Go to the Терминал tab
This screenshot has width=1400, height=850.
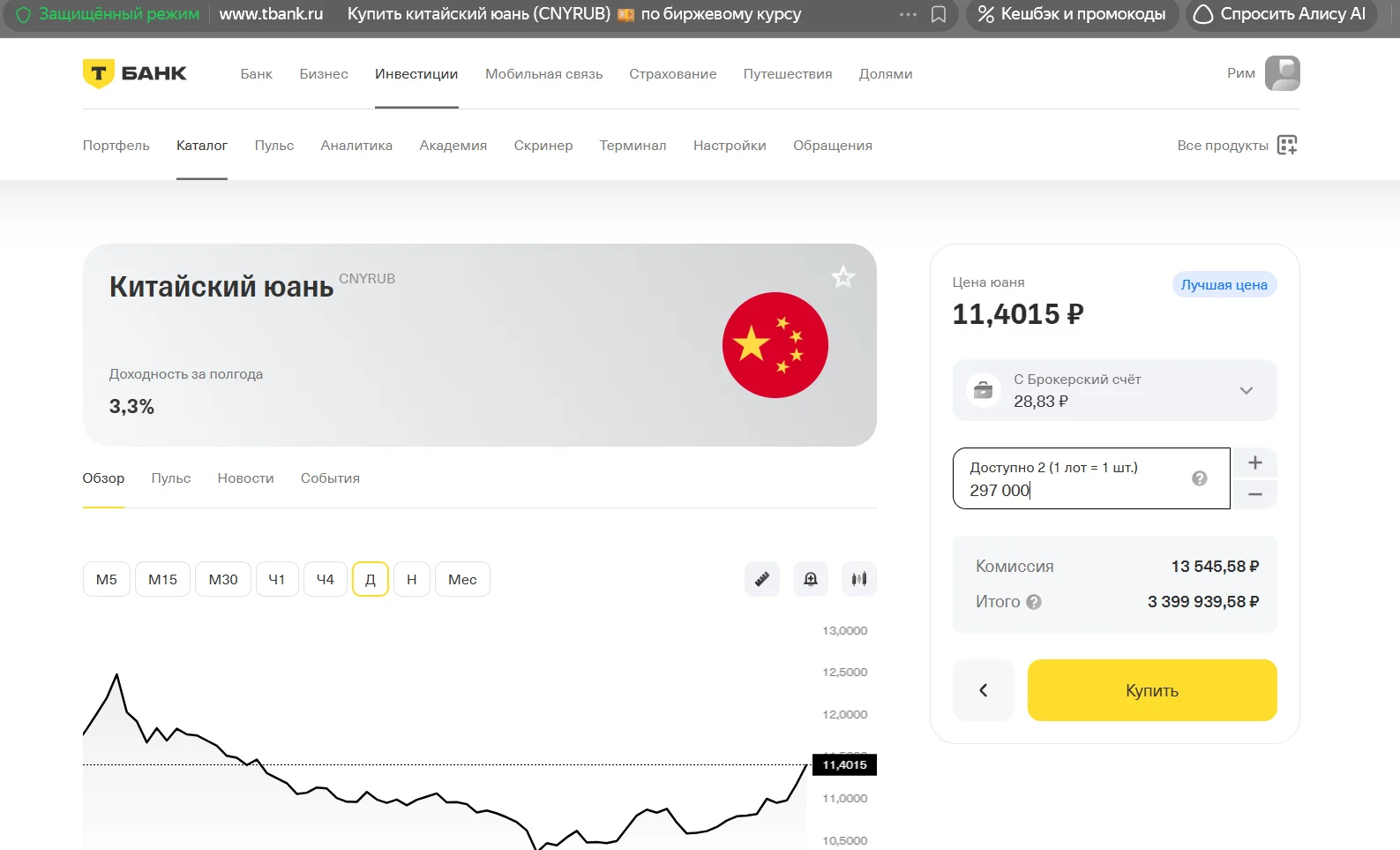pyautogui.click(x=633, y=146)
